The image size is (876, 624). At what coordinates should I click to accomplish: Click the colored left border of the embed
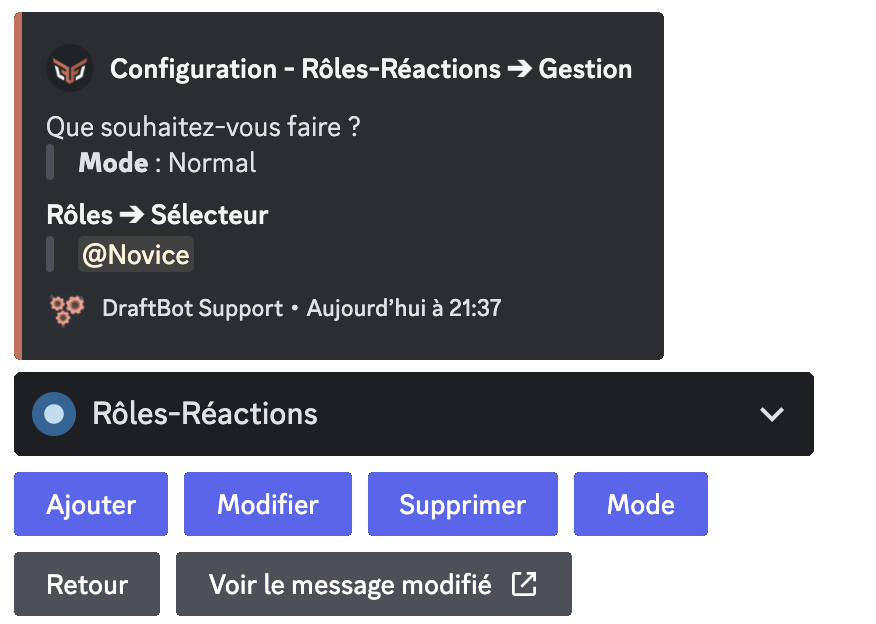pyautogui.click(x=20, y=185)
